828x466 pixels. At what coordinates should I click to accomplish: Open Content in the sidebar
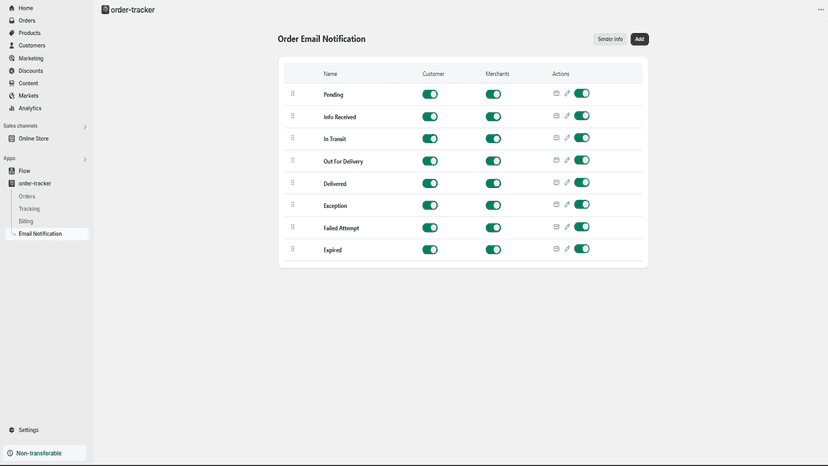(28, 83)
